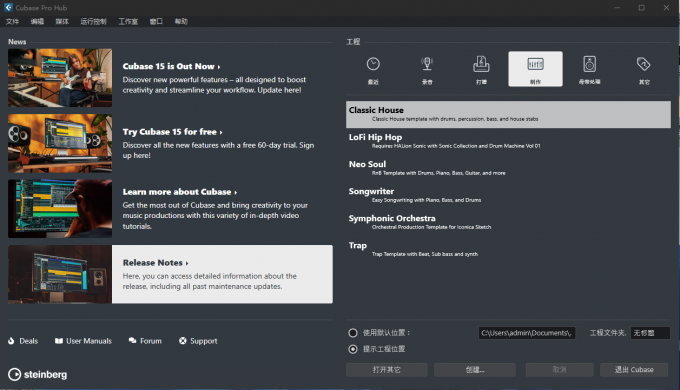Select the Production (制作) mixer category

[x=535, y=69]
